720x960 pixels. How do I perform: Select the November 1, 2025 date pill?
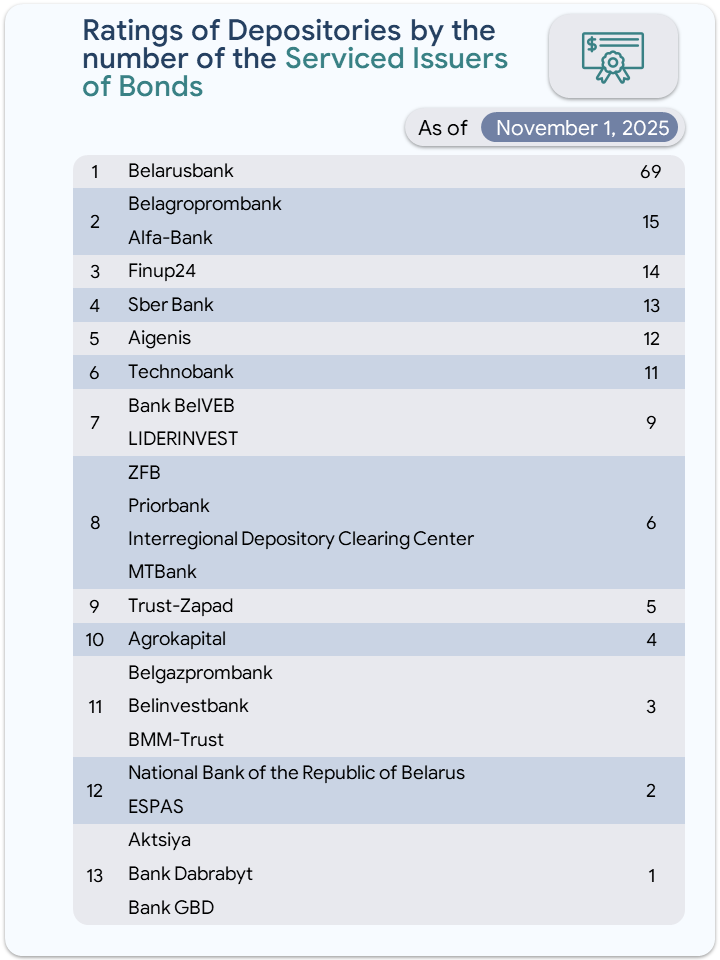pyautogui.click(x=581, y=128)
